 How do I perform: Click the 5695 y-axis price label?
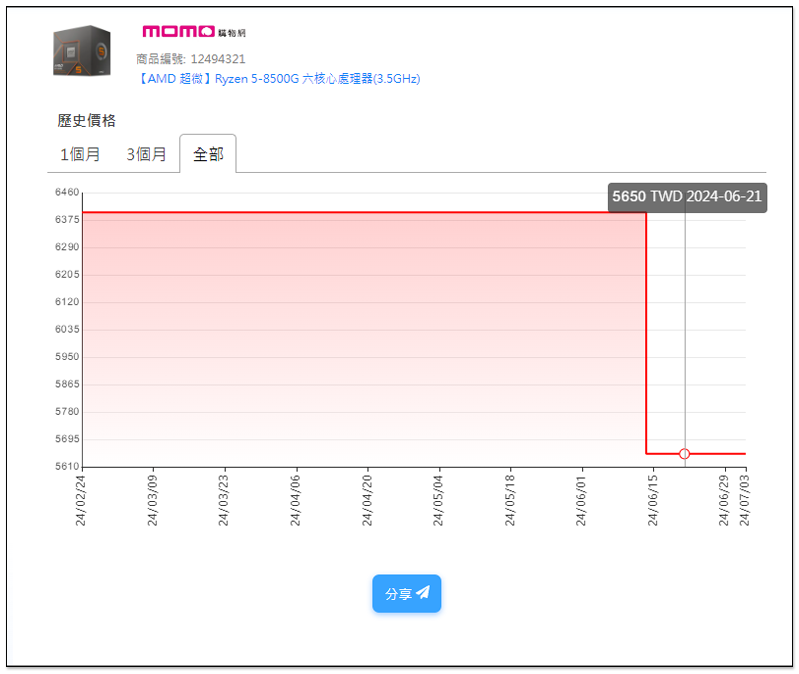[67, 439]
